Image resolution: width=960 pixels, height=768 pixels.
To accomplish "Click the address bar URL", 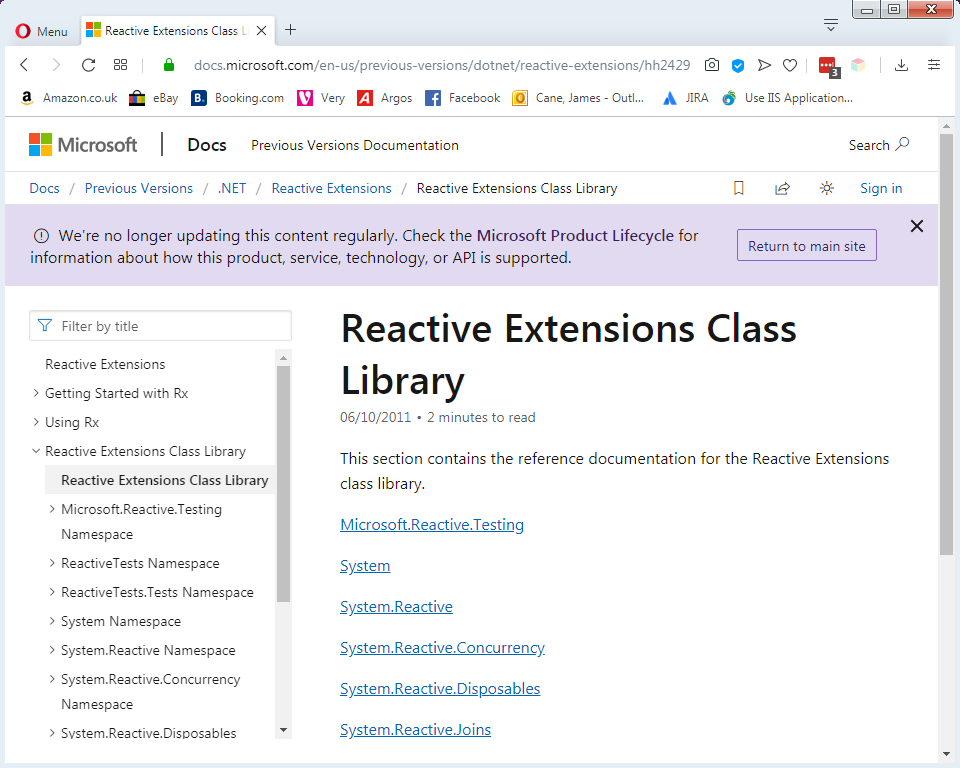I will [x=441, y=66].
